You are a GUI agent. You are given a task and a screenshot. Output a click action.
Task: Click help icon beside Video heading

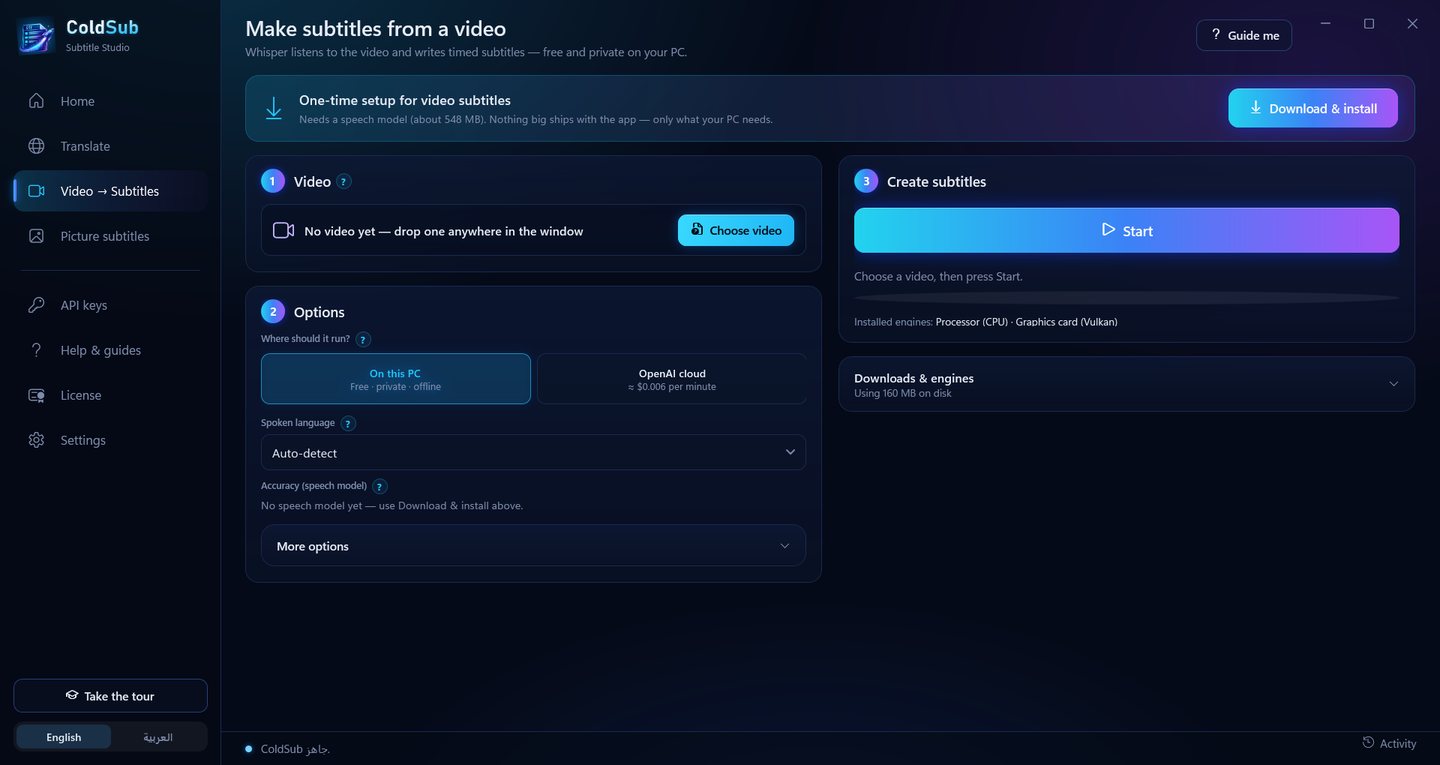coord(344,182)
